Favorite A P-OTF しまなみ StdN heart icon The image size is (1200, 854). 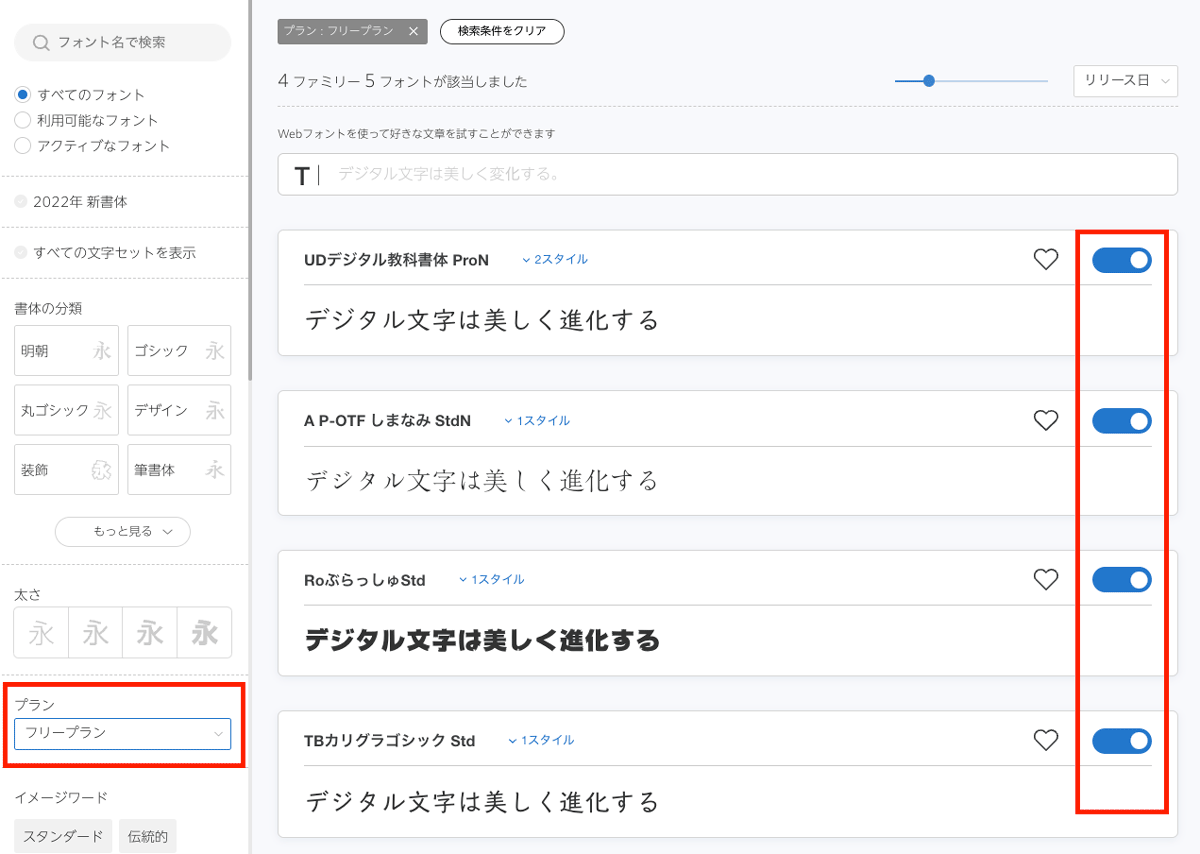1045,421
